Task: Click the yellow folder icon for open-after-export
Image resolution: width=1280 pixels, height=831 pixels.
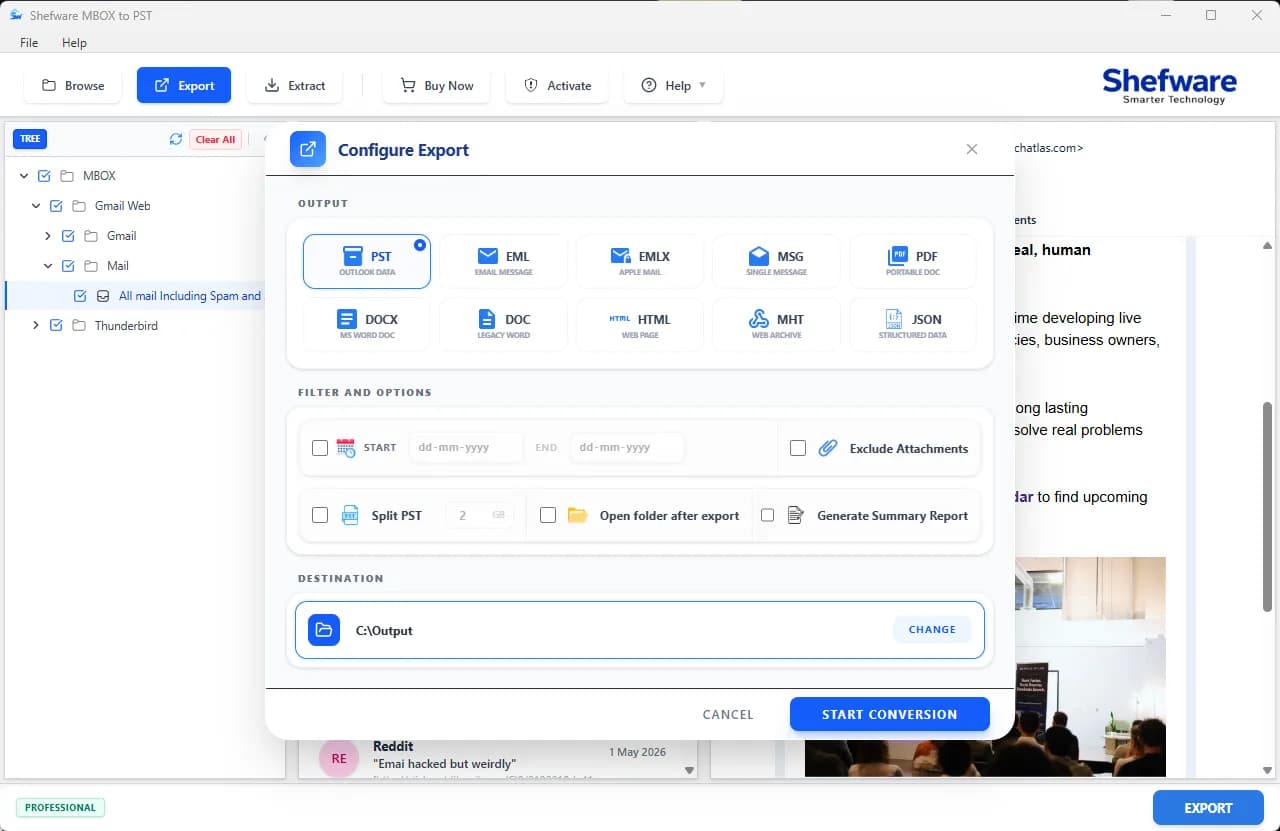Action: click(x=577, y=515)
